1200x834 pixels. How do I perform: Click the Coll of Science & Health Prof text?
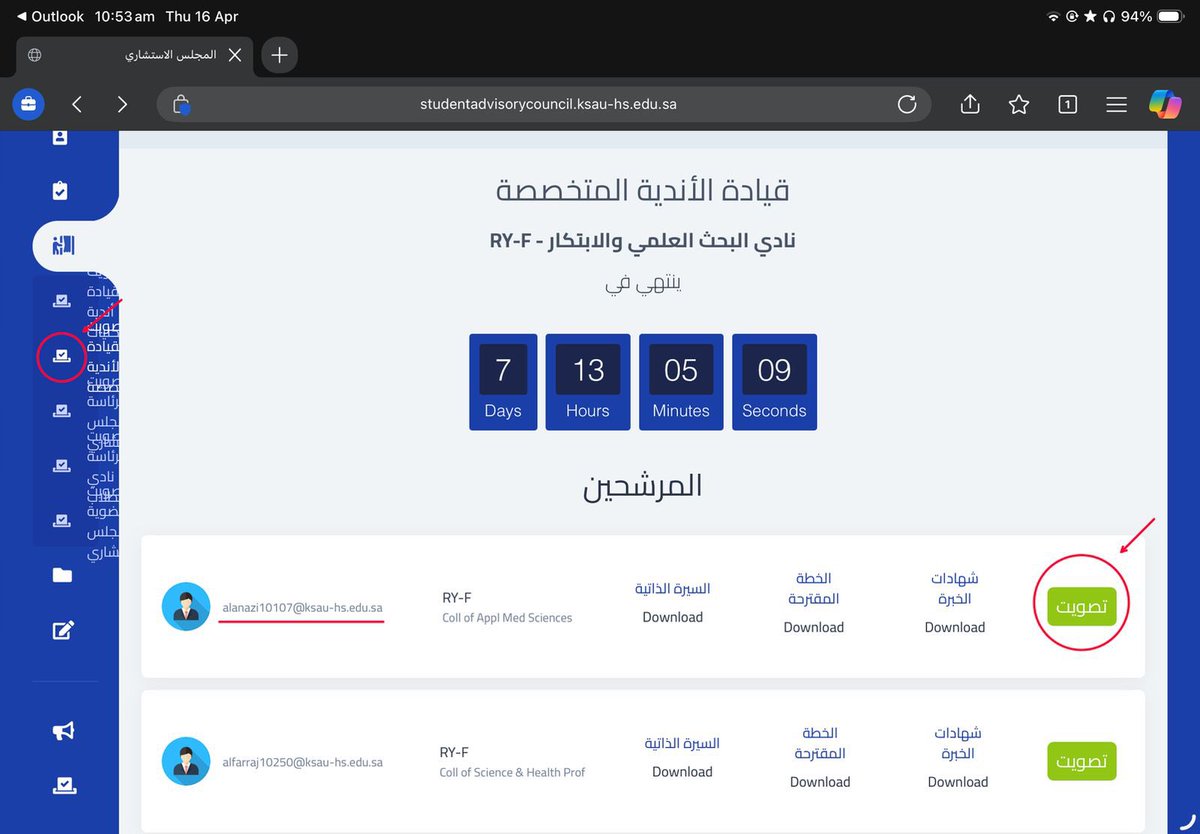click(x=512, y=772)
